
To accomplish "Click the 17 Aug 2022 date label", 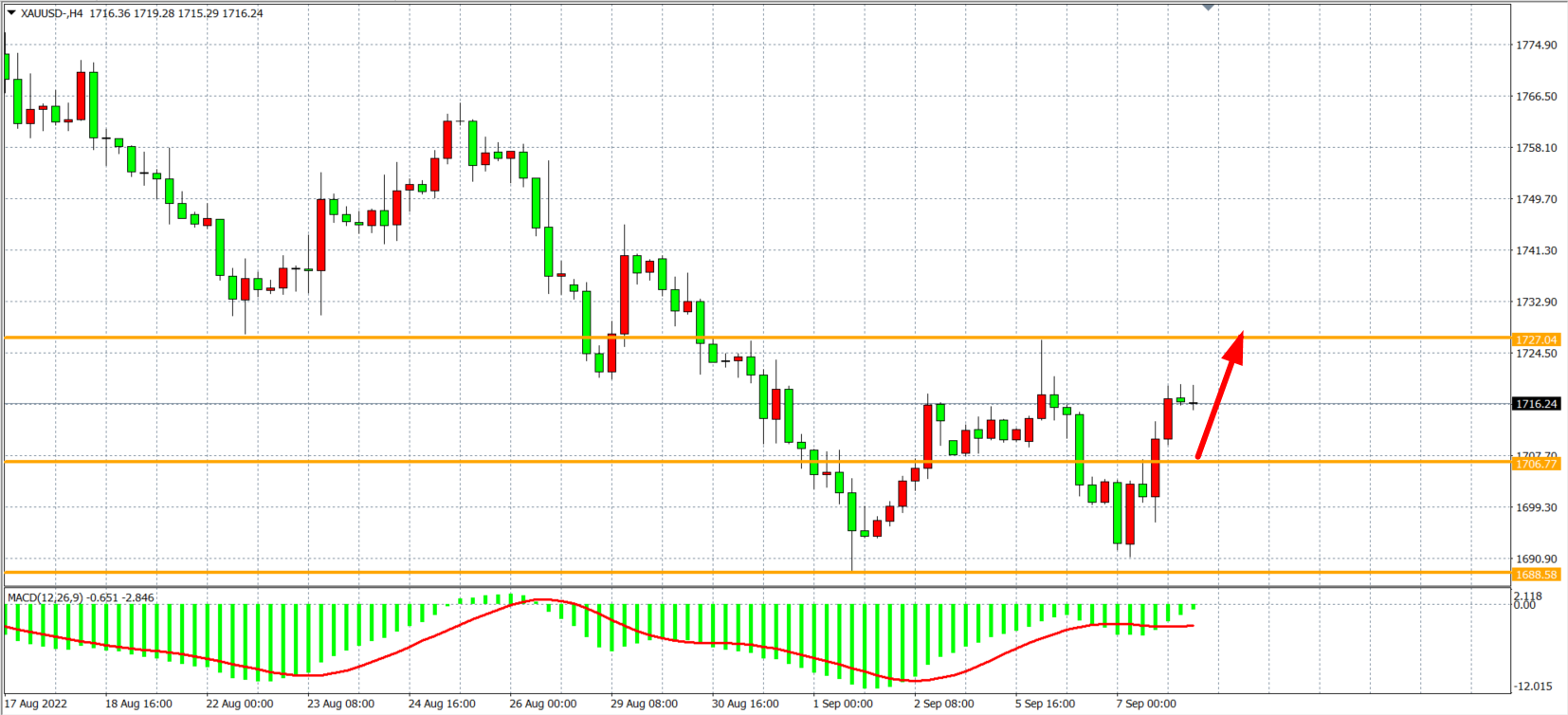I will tap(37, 704).
